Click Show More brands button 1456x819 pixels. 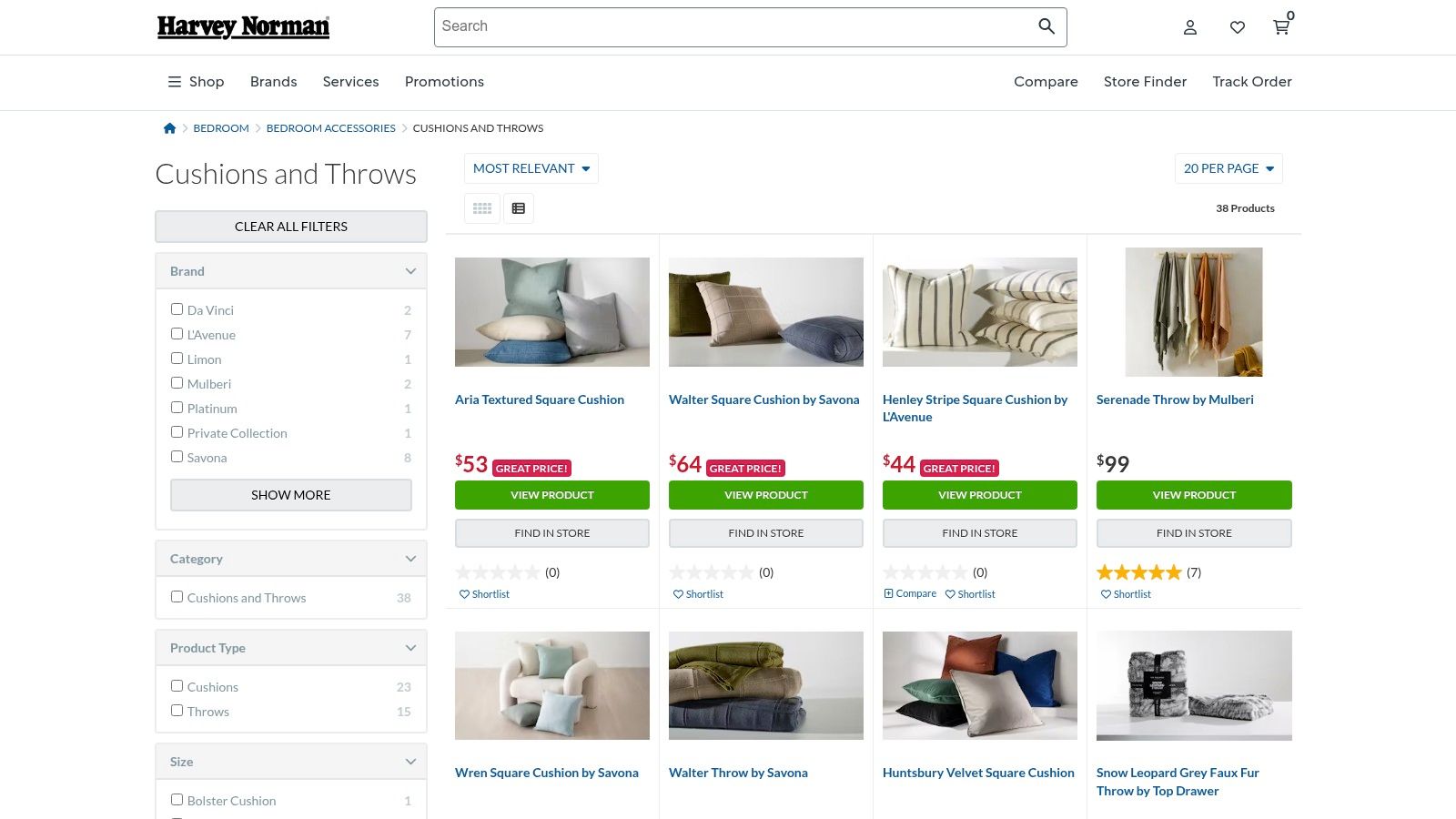[x=291, y=495]
